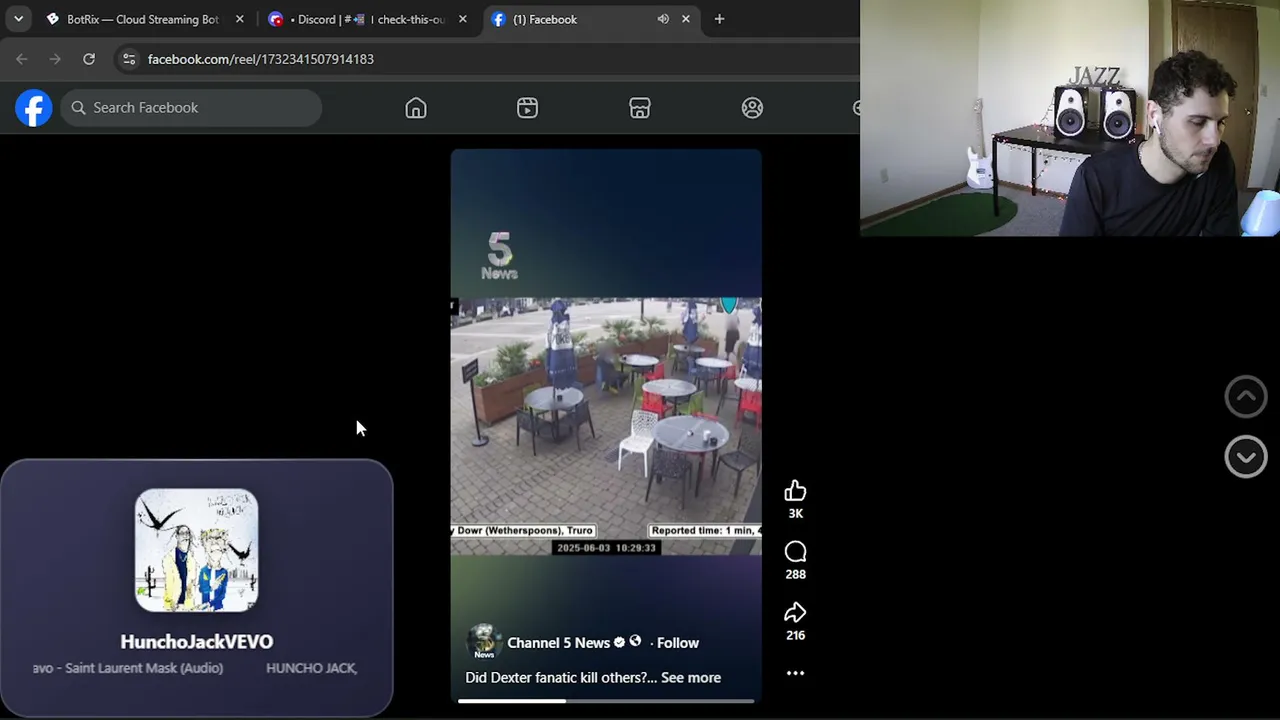Close the BotRix tab
This screenshot has width=1280, height=720.
coord(239,19)
